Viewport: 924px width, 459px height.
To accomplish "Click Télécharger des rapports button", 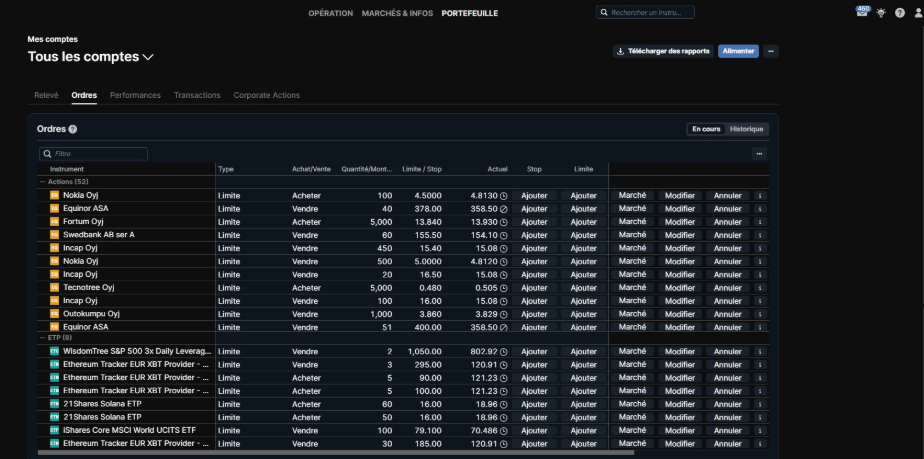I will coord(662,51).
